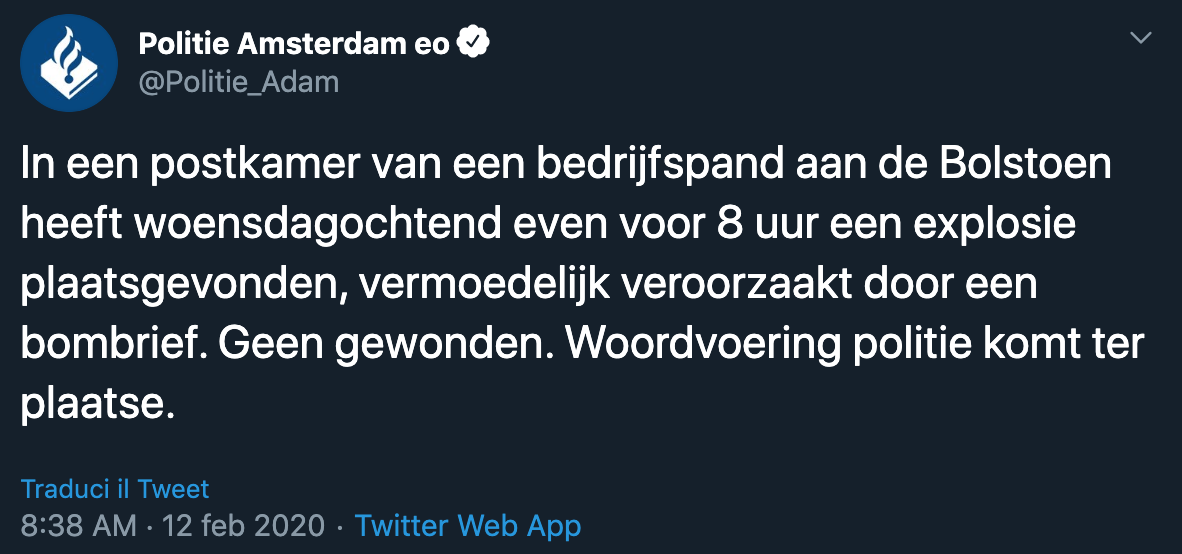This screenshot has height=554, width=1182.
Task: Click the word explosie in the tweet
Action: (990, 226)
